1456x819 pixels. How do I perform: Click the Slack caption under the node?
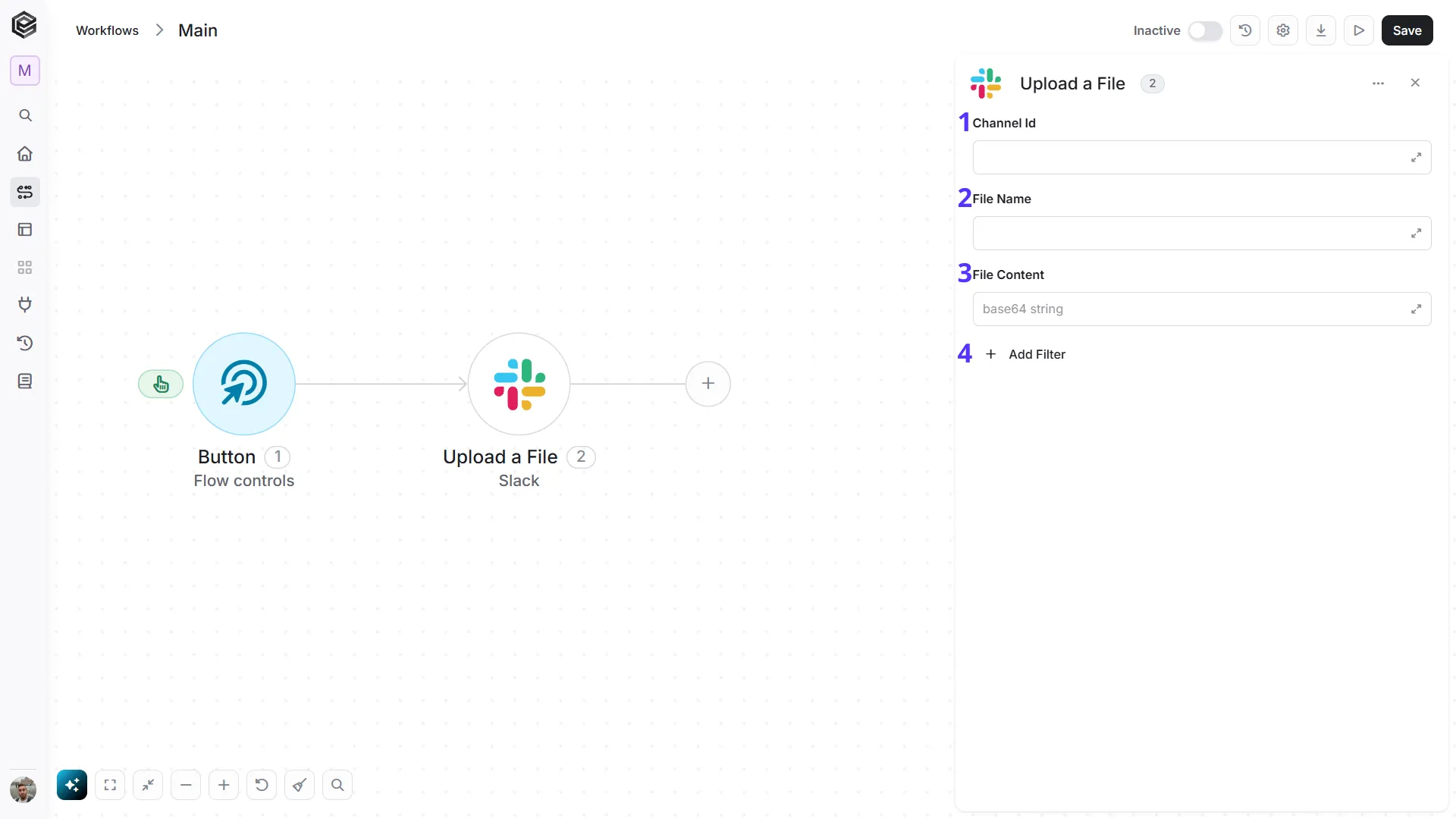pos(519,481)
